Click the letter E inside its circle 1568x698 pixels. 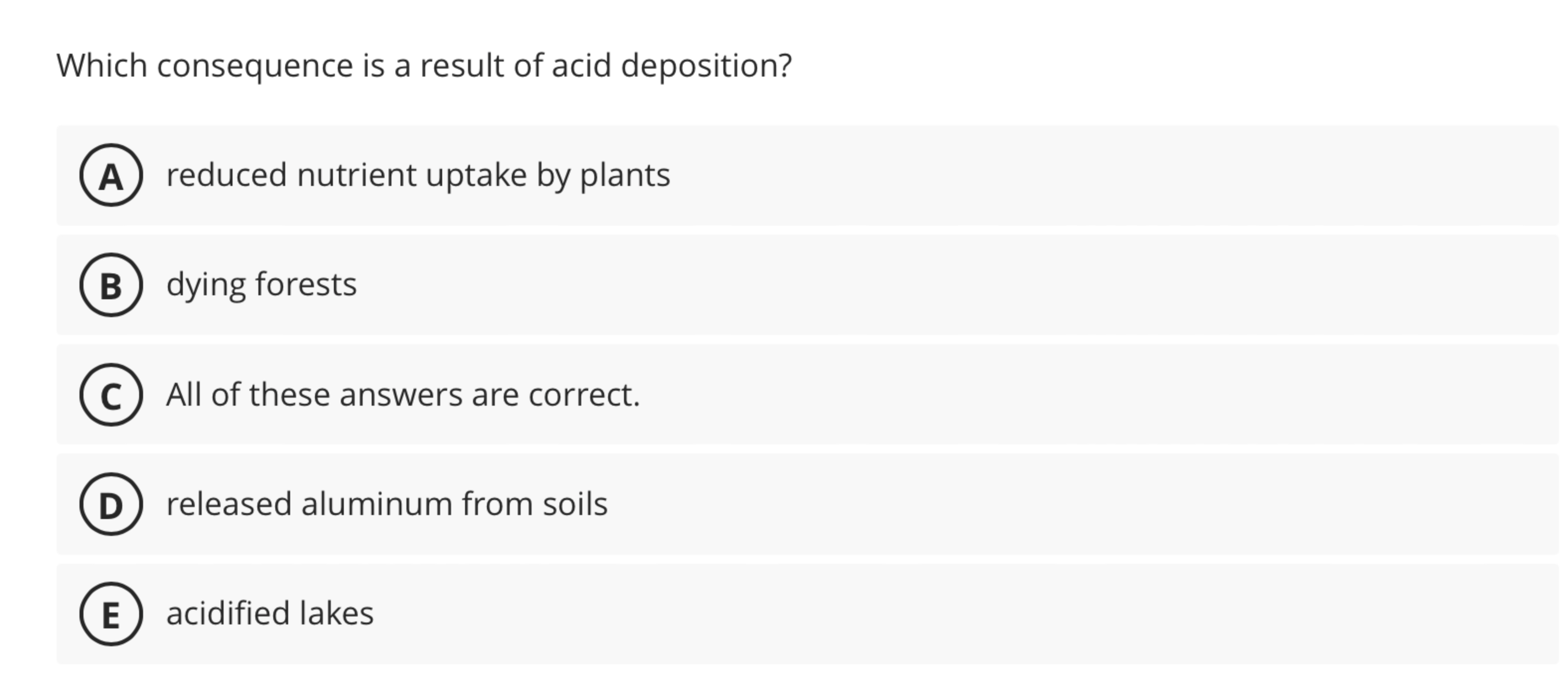(x=111, y=614)
